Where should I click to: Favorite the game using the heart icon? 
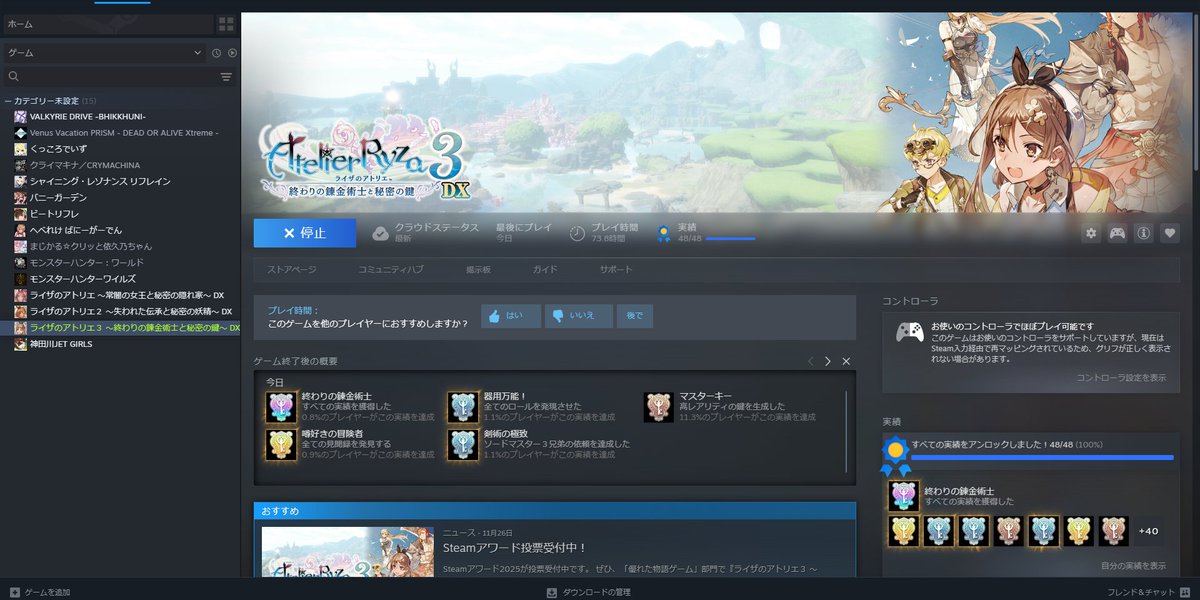pyautogui.click(x=1170, y=233)
